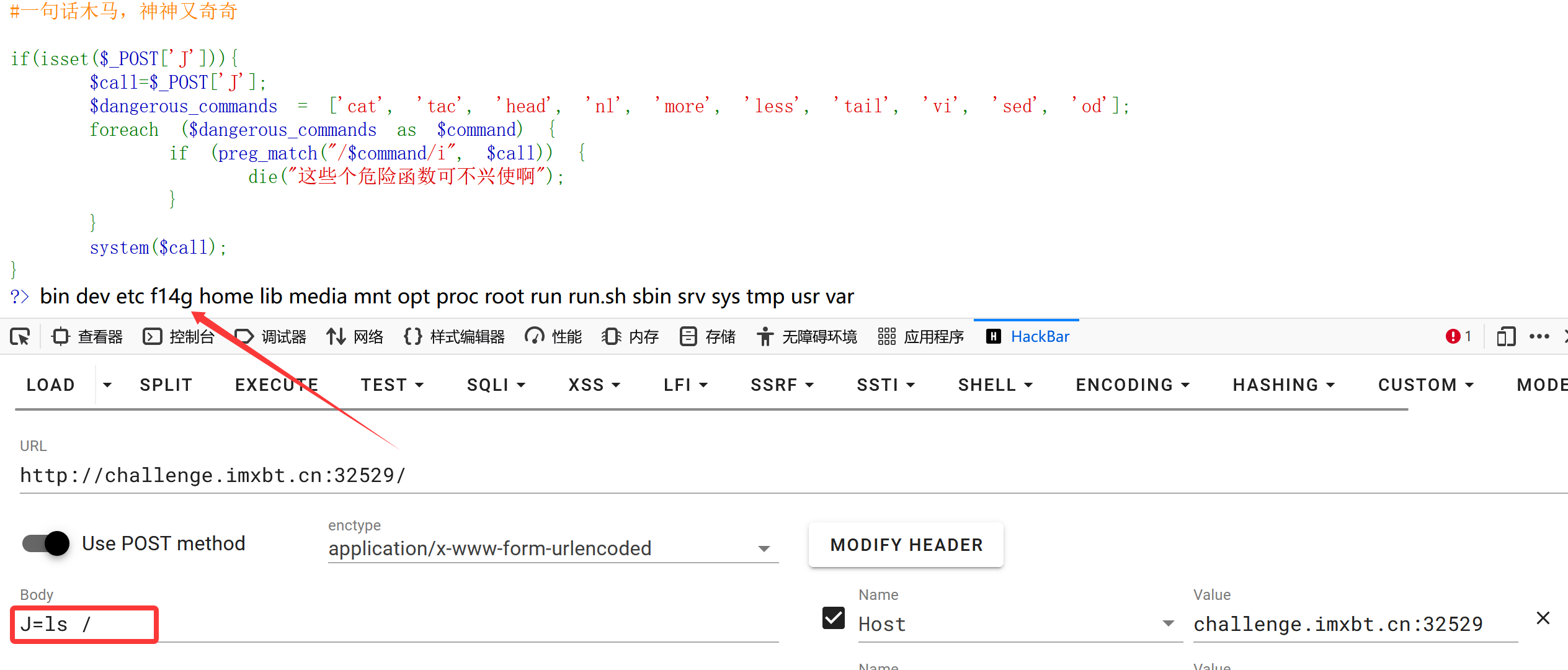This screenshot has height=670, width=1568.
Task: Click the element picker icon
Action: pos(20,337)
